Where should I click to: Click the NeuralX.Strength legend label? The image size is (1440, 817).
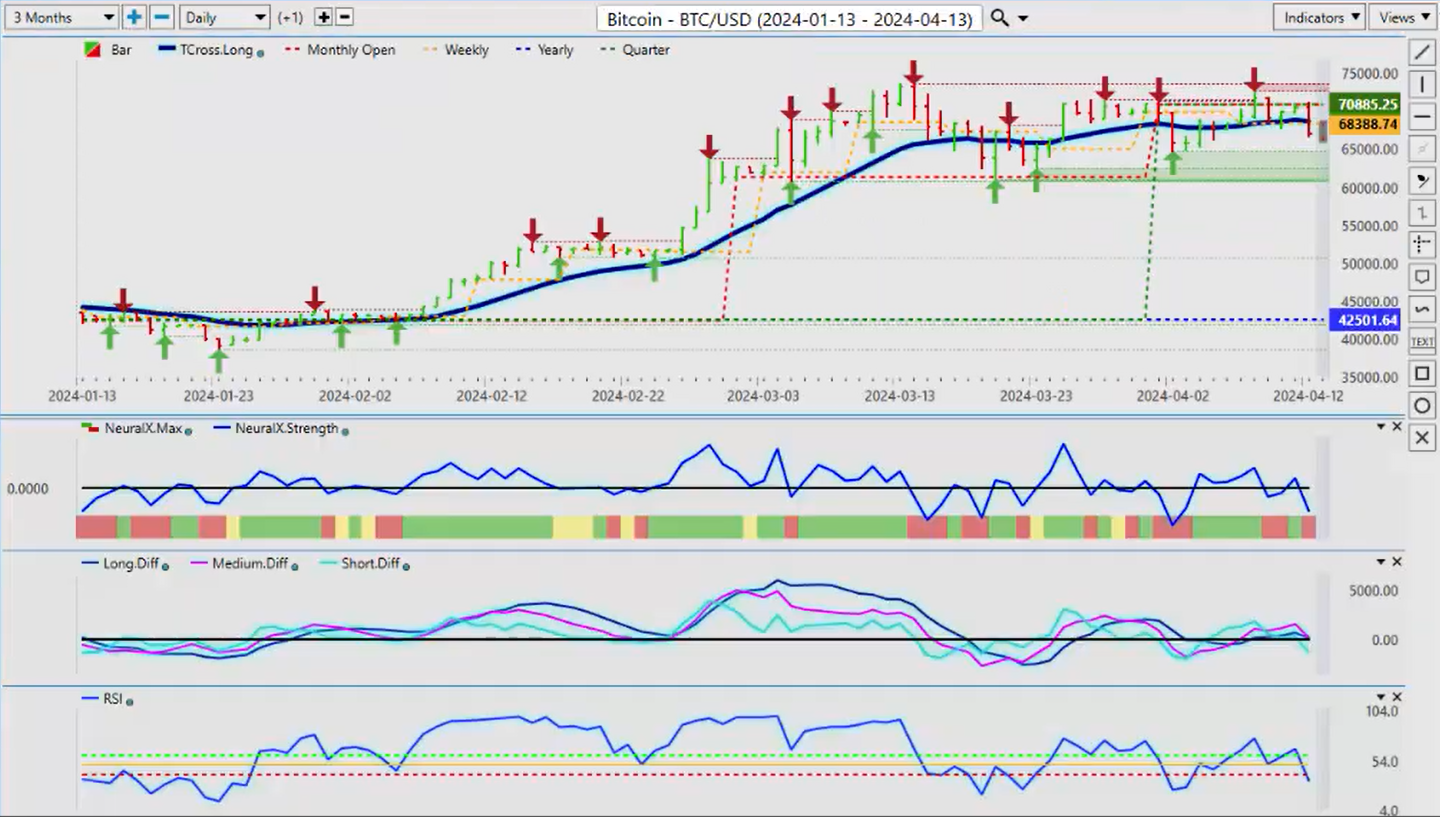pos(286,428)
